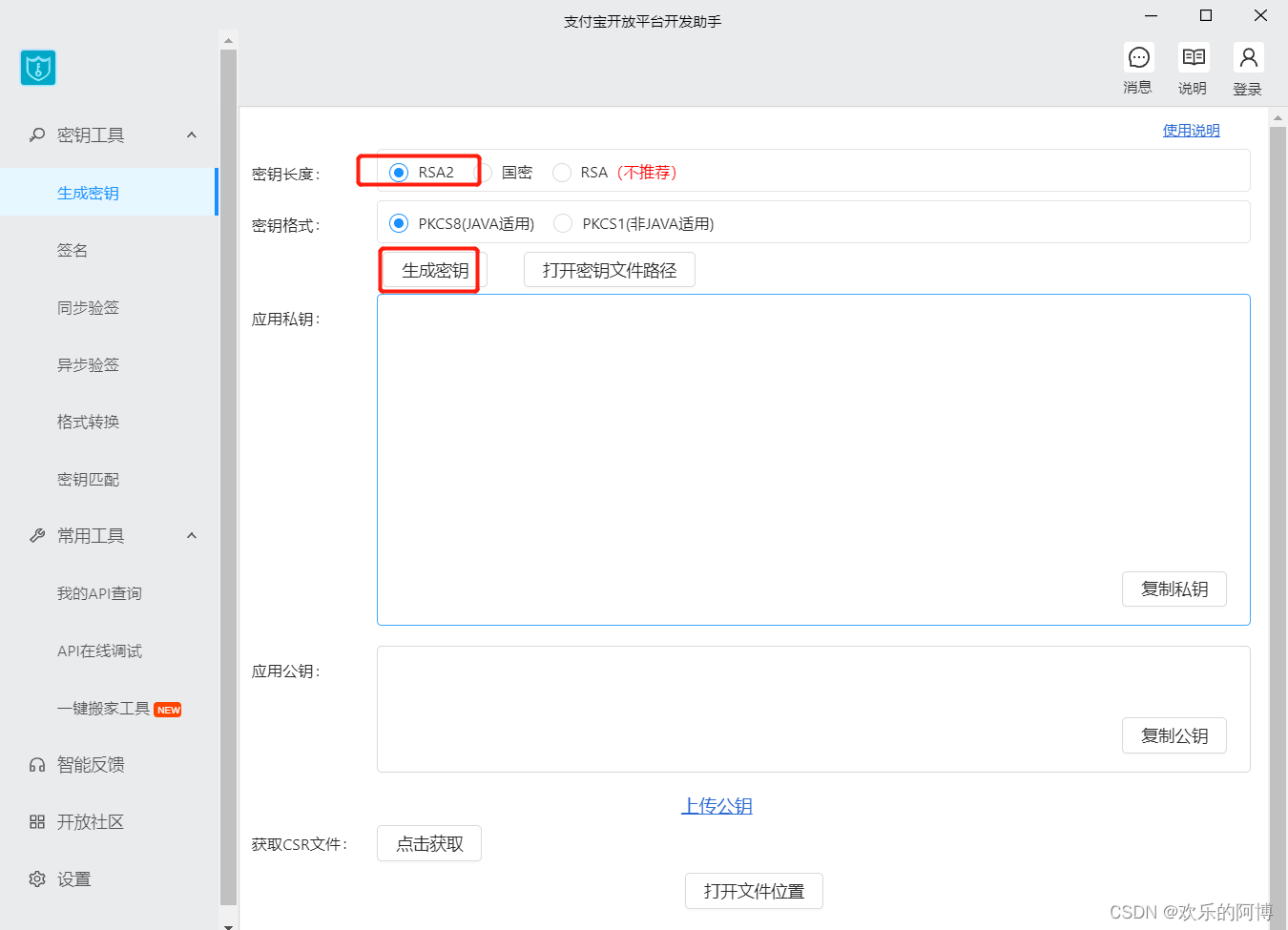Click the sidebar vertical scrollbar
The height and width of the screenshot is (930, 1288).
click(228, 477)
